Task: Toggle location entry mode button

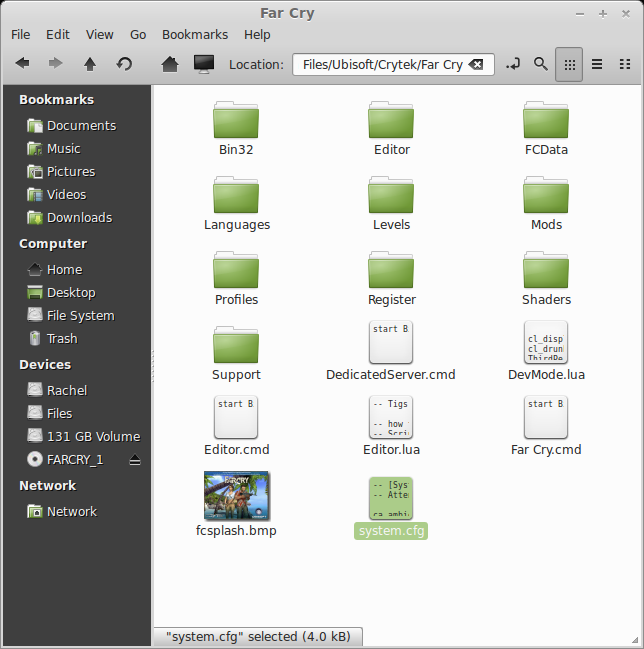Action: point(513,64)
